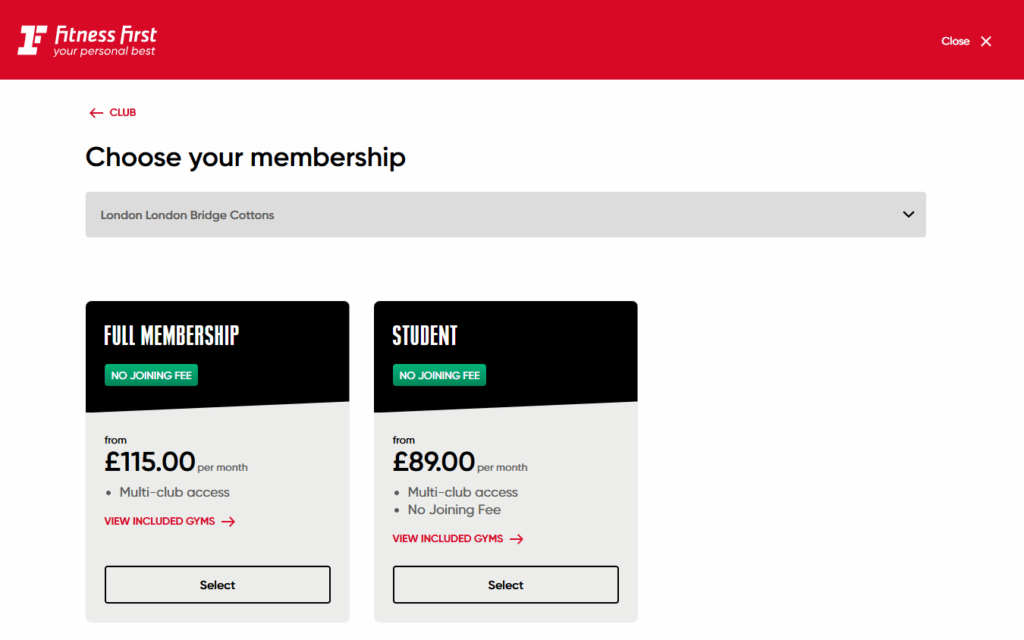This screenshot has width=1024, height=640.
Task: Click the NO JOINING FEE badge on Full Membership
Action: (151, 375)
